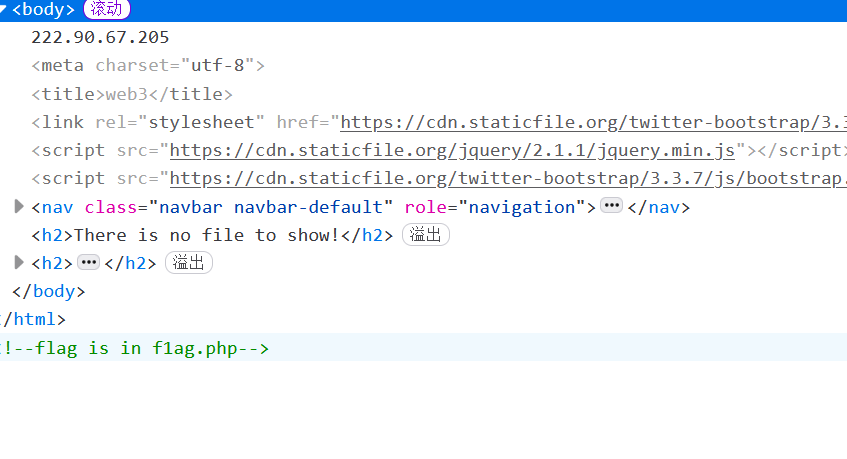Select the closing html tag
The width and height of the screenshot is (847, 459).
coord(32,319)
